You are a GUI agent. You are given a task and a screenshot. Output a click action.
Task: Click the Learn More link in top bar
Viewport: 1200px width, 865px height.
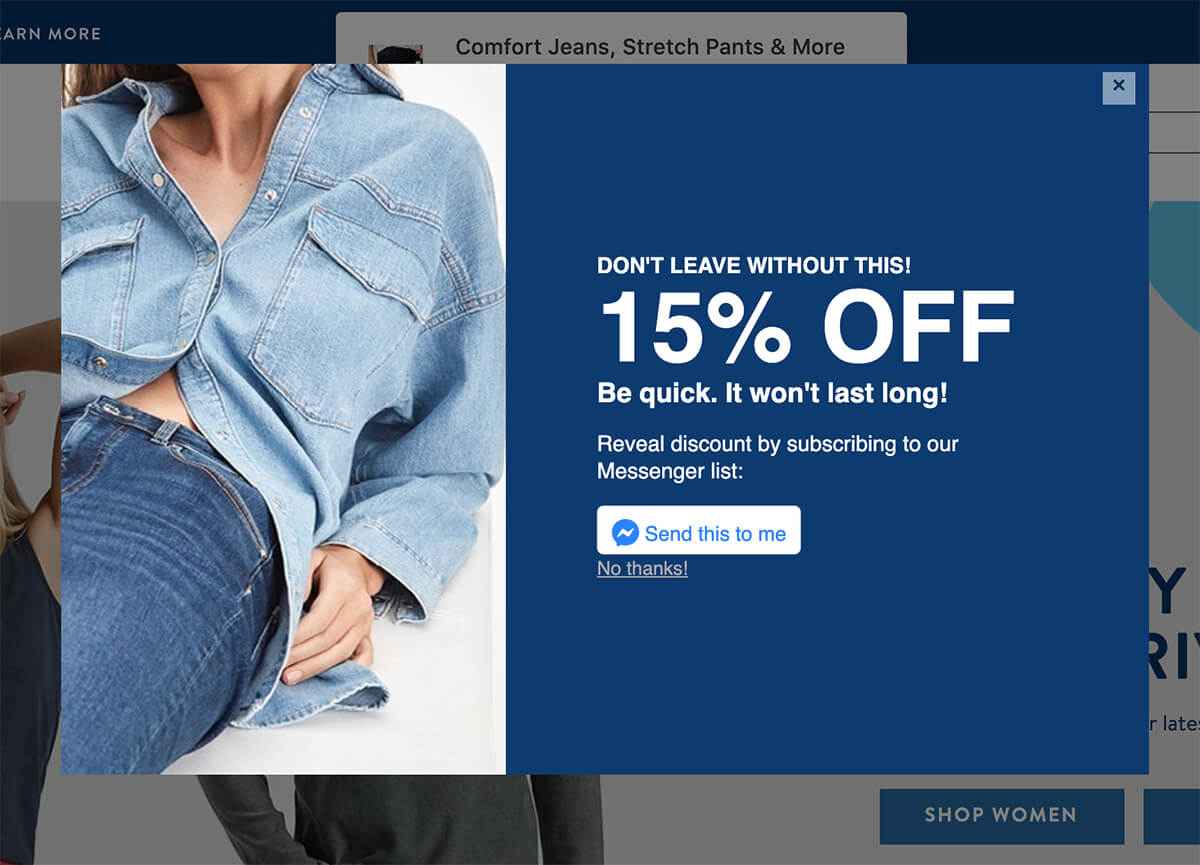[x=49, y=33]
